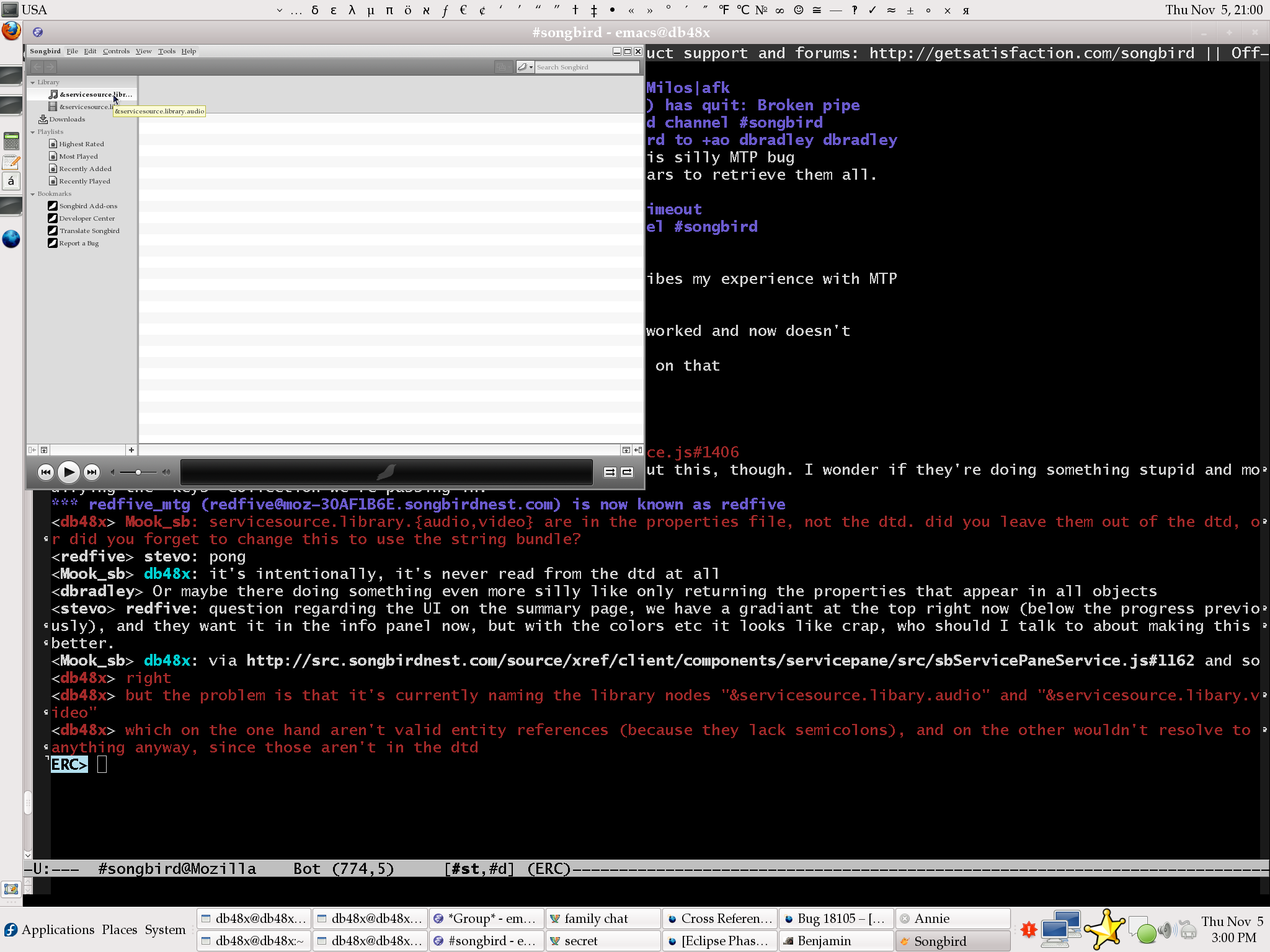Focus the Search Songbird field
This screenshot has width=1270, height=952.
587,67
